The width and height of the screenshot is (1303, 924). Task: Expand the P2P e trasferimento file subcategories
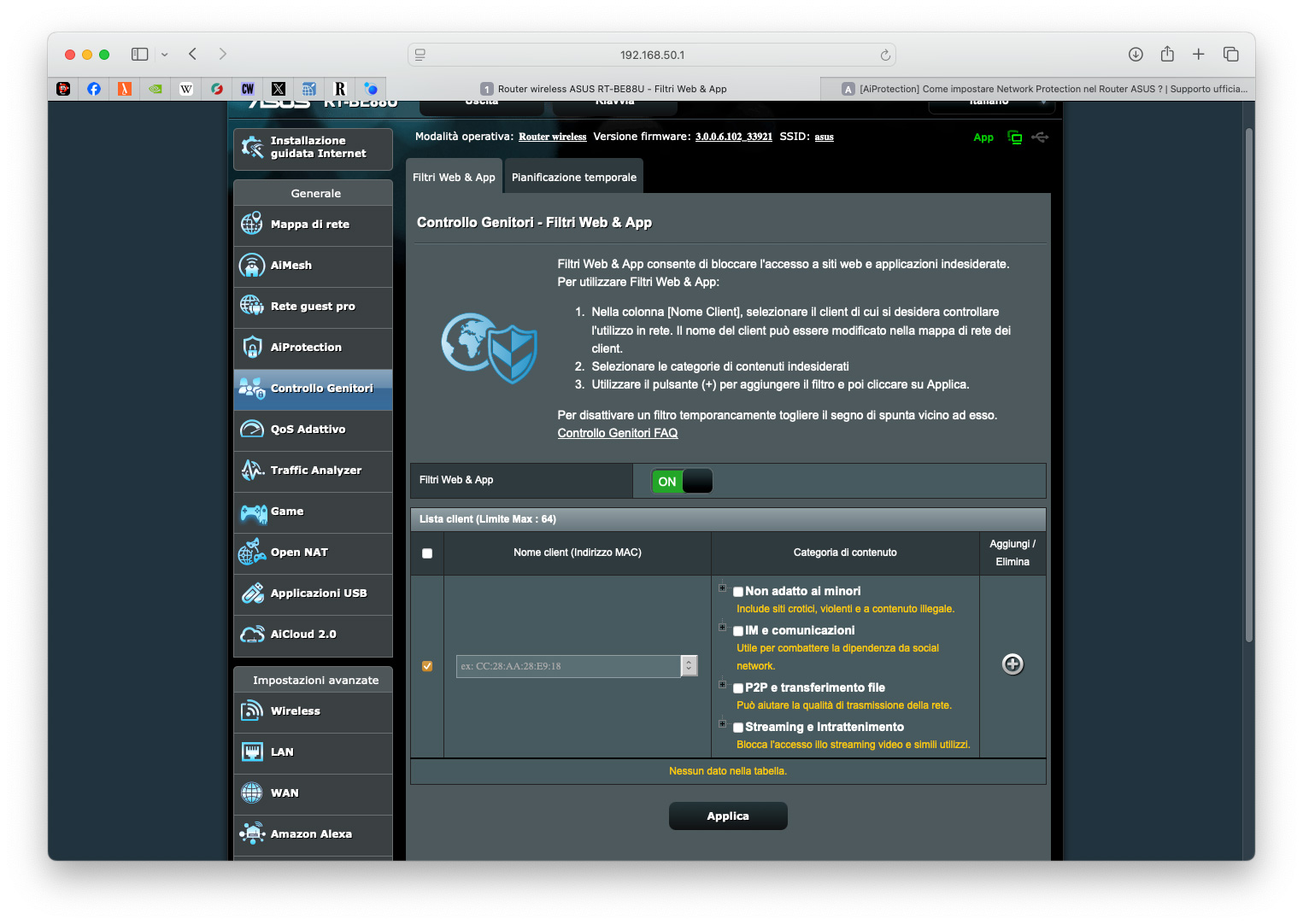point(723,685)
